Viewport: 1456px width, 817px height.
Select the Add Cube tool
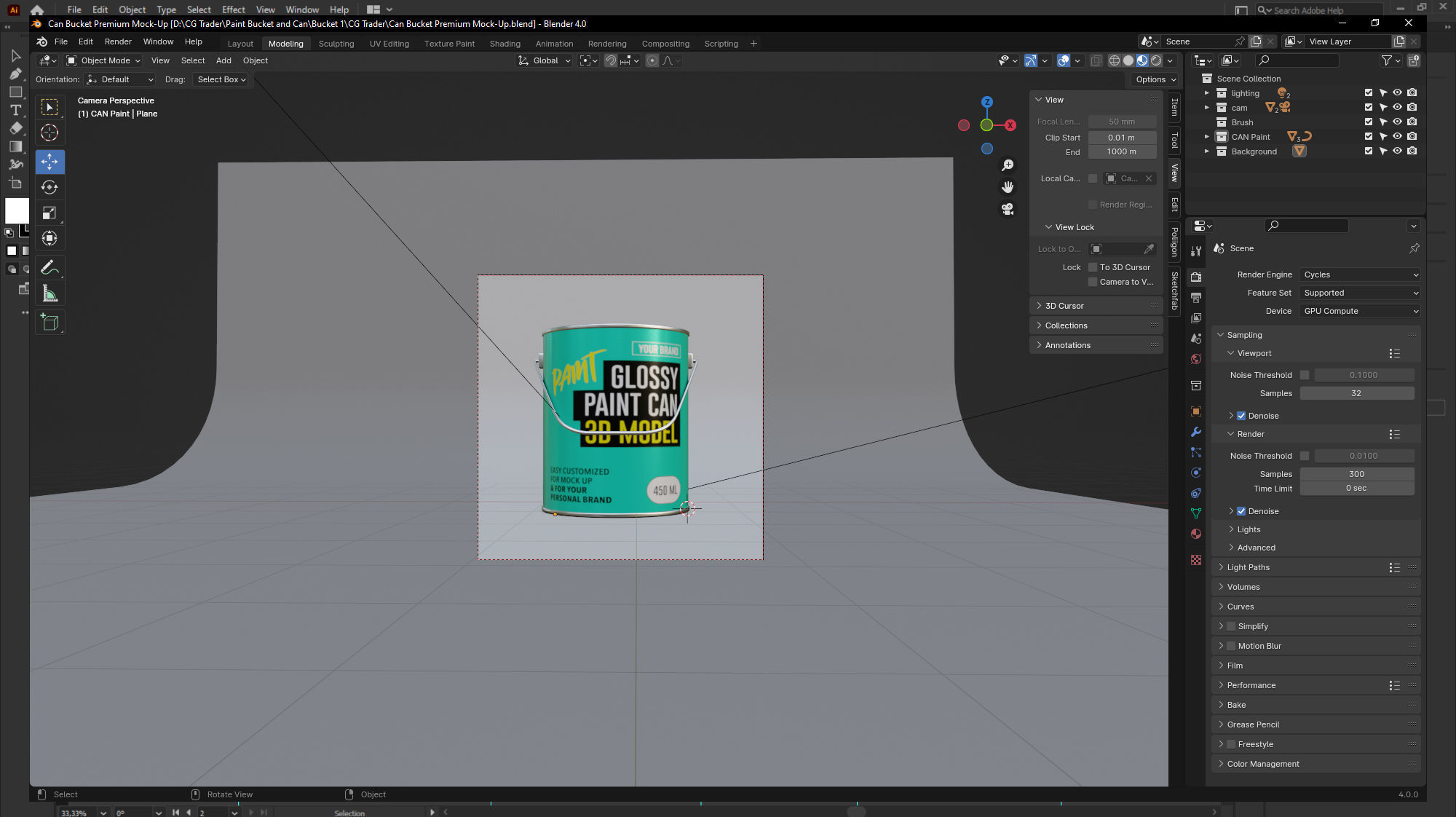[50, 322]
